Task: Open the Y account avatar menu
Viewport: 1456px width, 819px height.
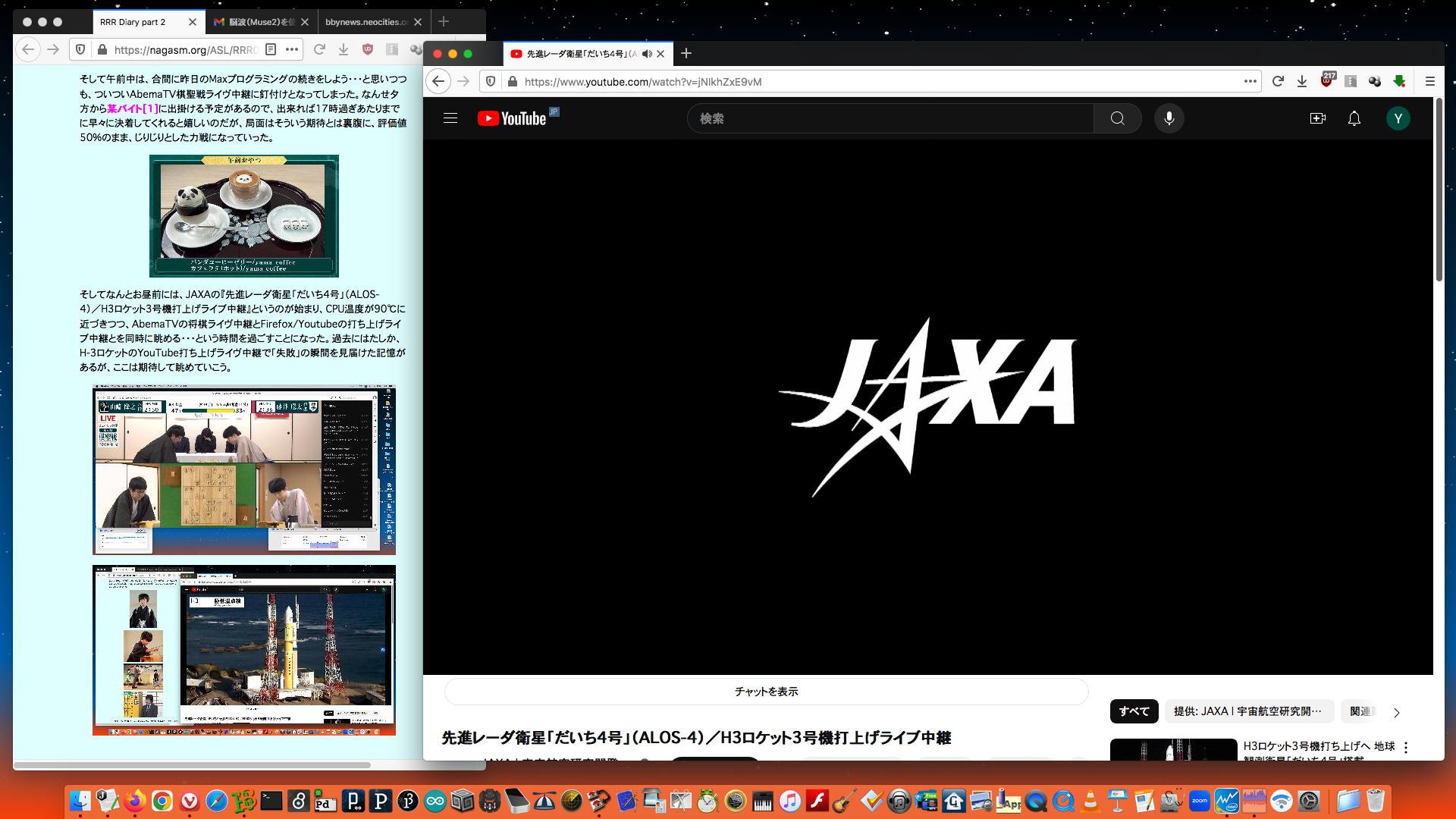Action: (x=1398, y=118)
